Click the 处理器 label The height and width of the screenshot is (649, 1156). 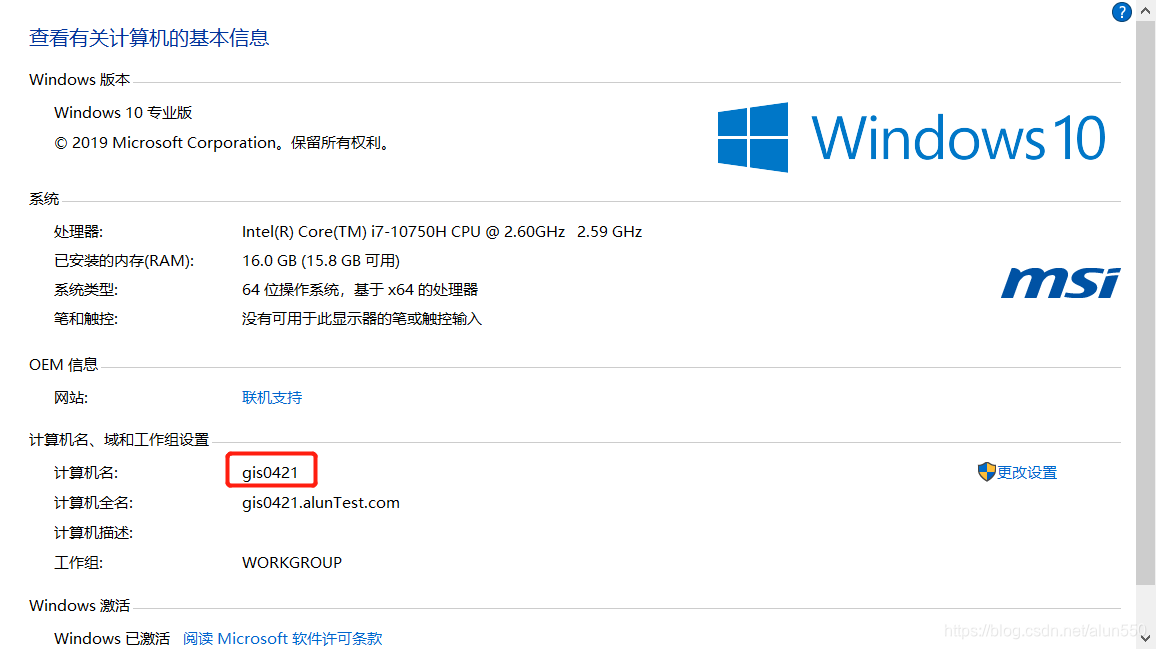79,232
